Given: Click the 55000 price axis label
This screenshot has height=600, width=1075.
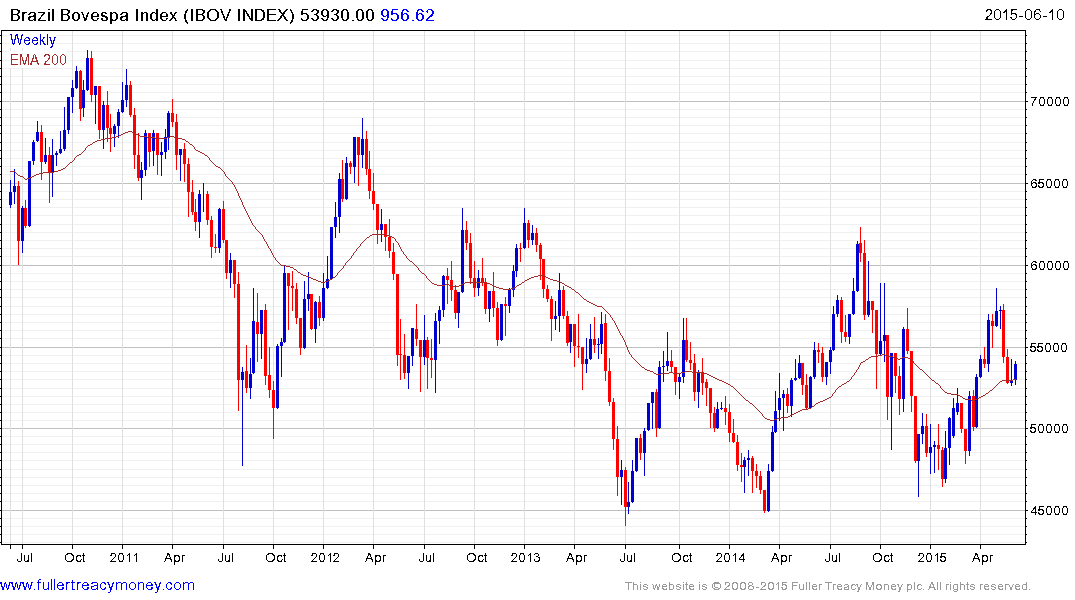Looking at the screenshot, I should 1049,347.
